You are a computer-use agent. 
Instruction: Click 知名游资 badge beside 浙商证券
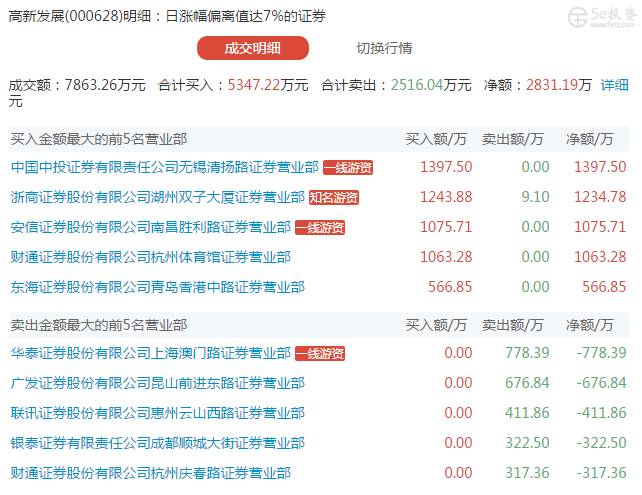coord(334,197)
